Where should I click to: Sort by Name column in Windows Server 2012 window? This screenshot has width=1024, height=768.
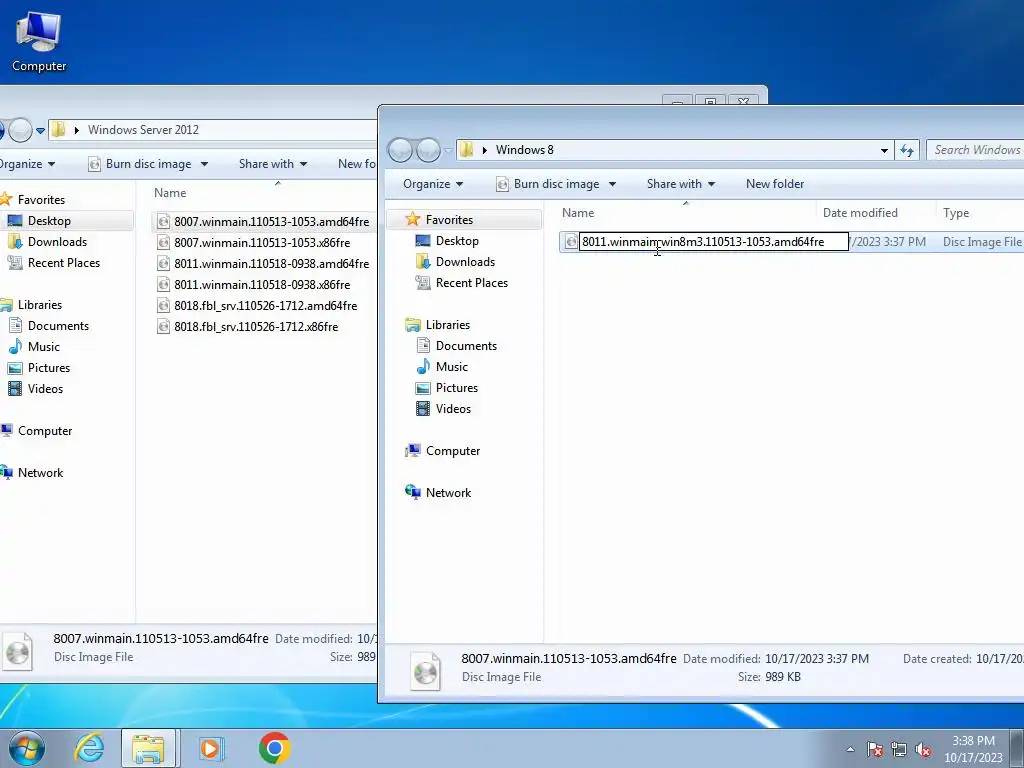pos(170,193)
